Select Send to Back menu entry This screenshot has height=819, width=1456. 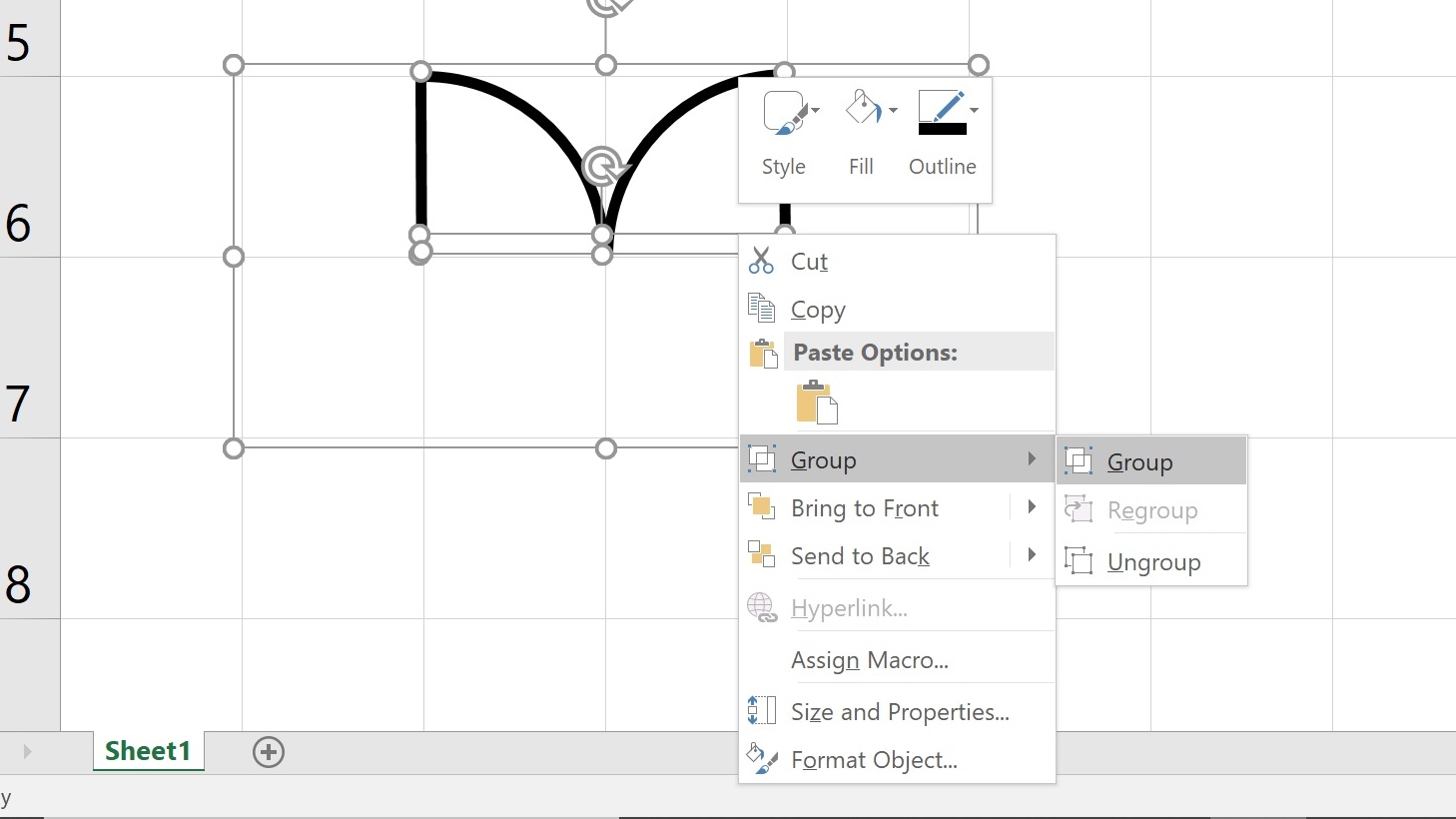click(x=897, y=555)
